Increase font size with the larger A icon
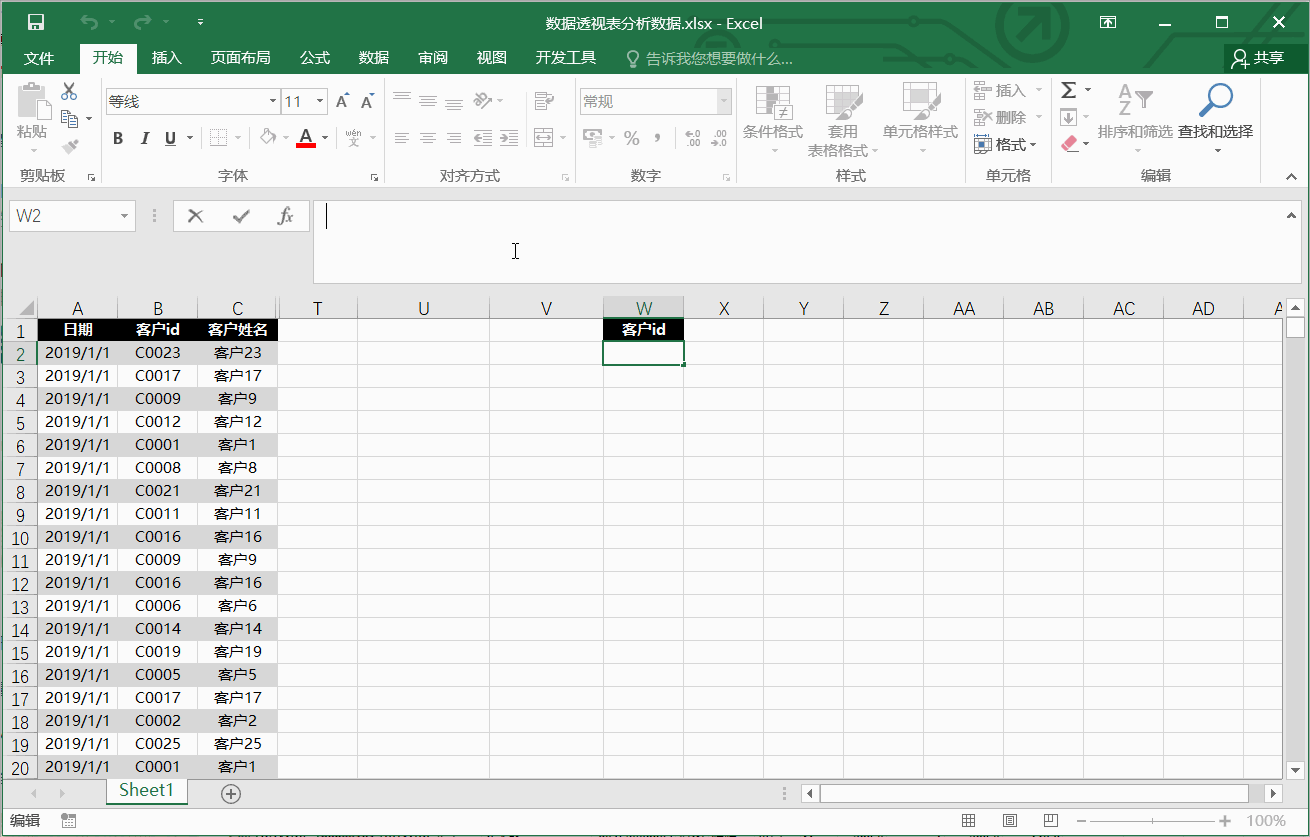Image resolution: width=1310 pixels, height=837 pixels. (x=343, y=101)
